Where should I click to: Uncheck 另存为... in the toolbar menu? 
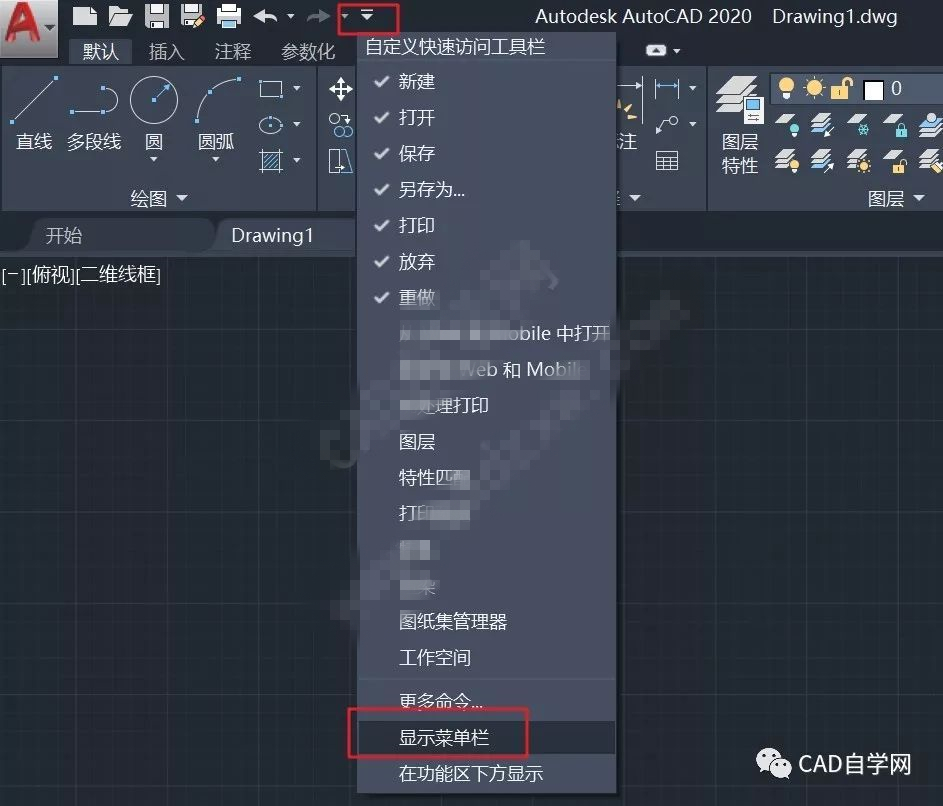click(486, 189)
